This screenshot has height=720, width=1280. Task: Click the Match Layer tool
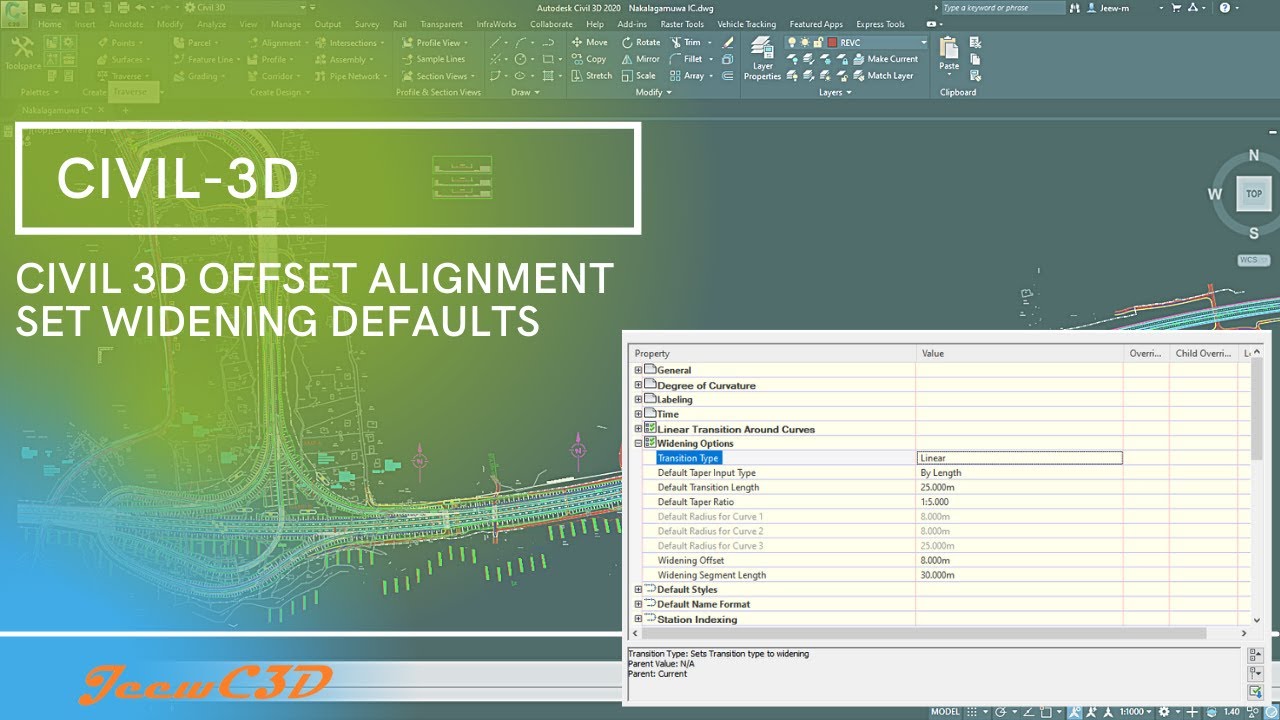[883, 76]
